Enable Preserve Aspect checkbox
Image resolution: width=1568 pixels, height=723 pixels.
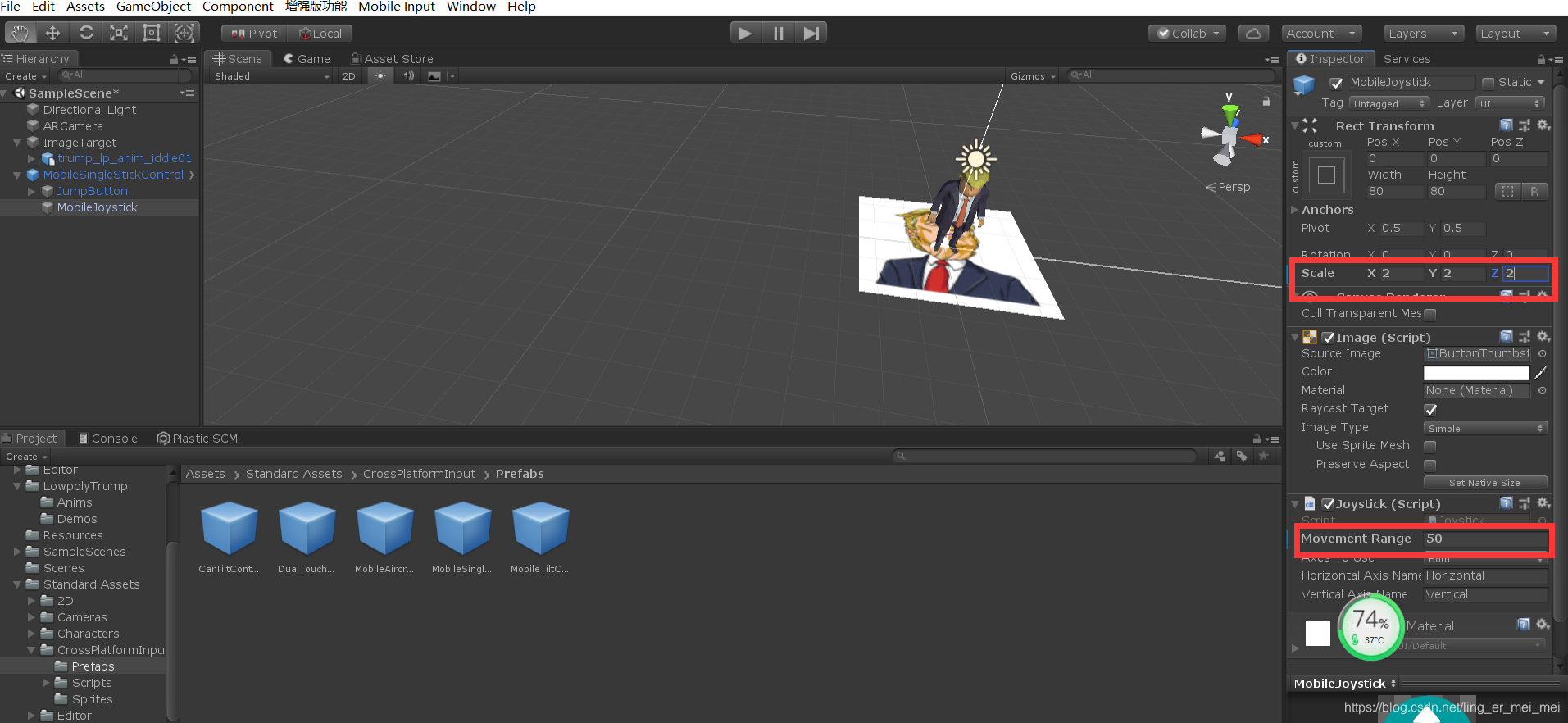1430,465
